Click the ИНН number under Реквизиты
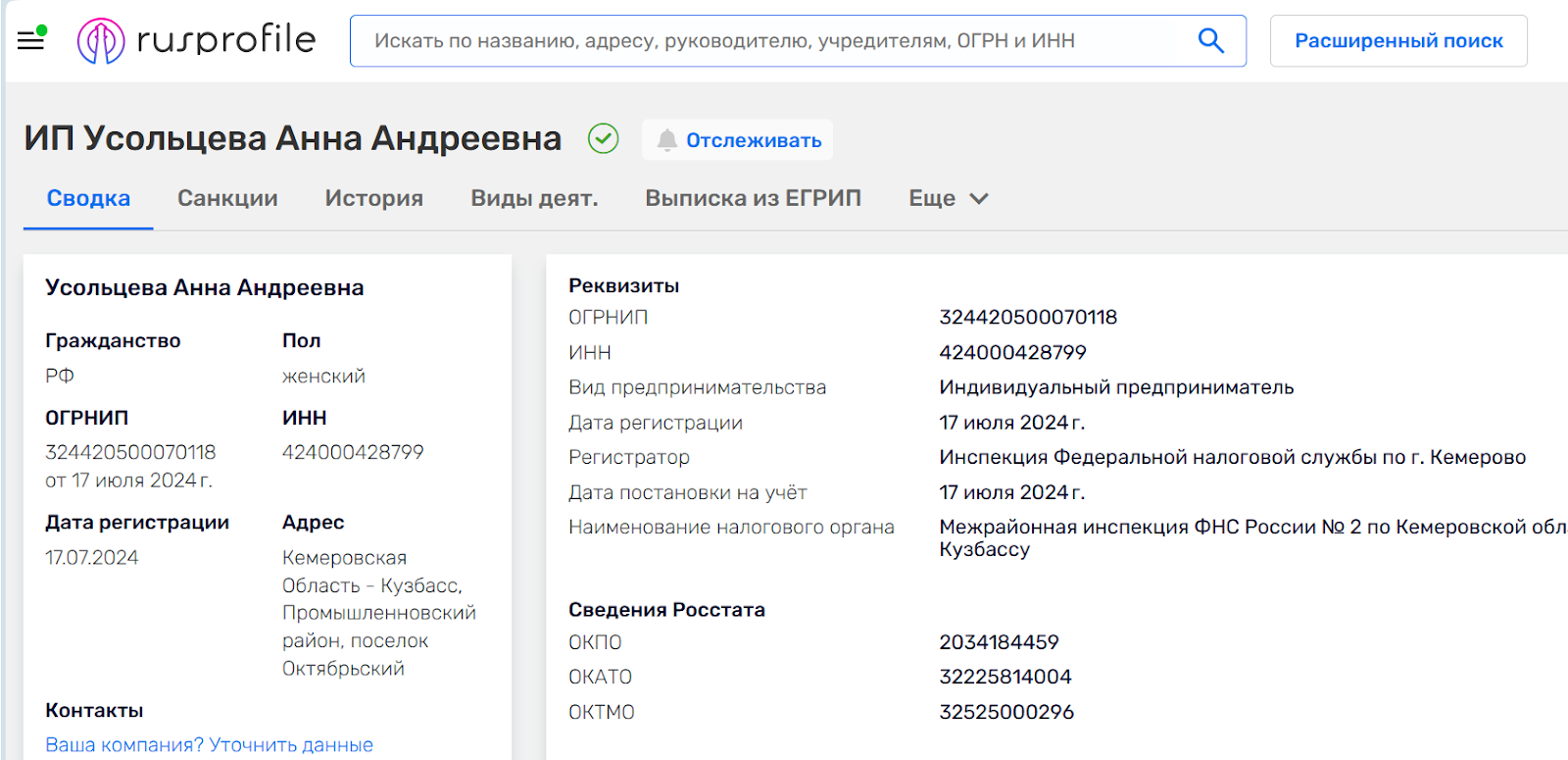1568x760 pixels. point(1012,352)
